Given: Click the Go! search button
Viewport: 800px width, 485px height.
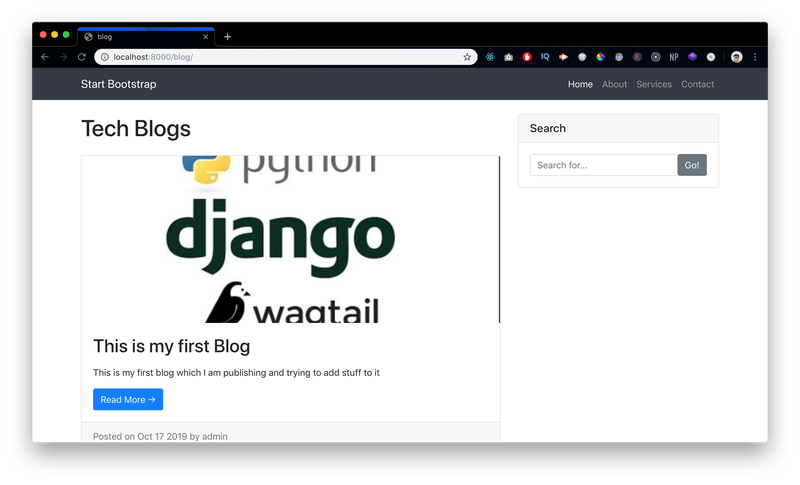Looking at the screenshot, I should tap(692, 165).
